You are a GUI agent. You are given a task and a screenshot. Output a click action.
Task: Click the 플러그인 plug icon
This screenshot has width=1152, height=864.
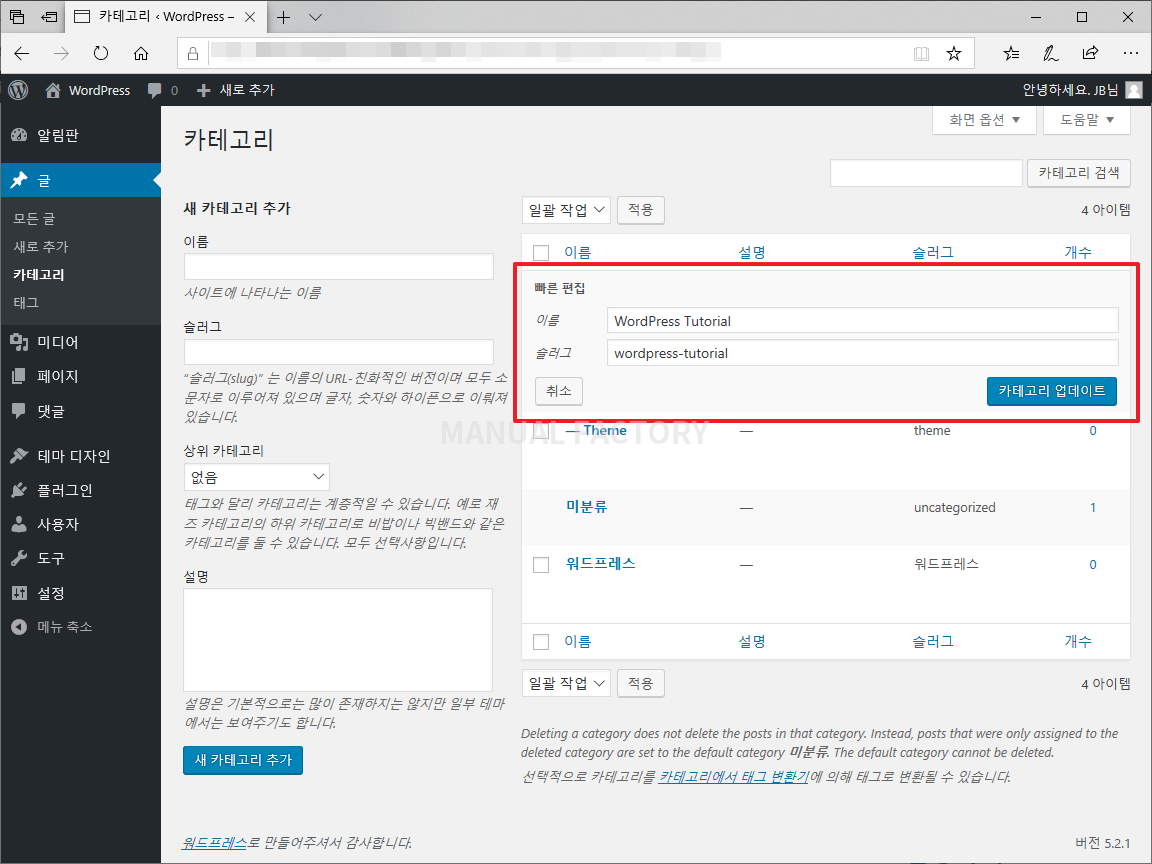19,490
